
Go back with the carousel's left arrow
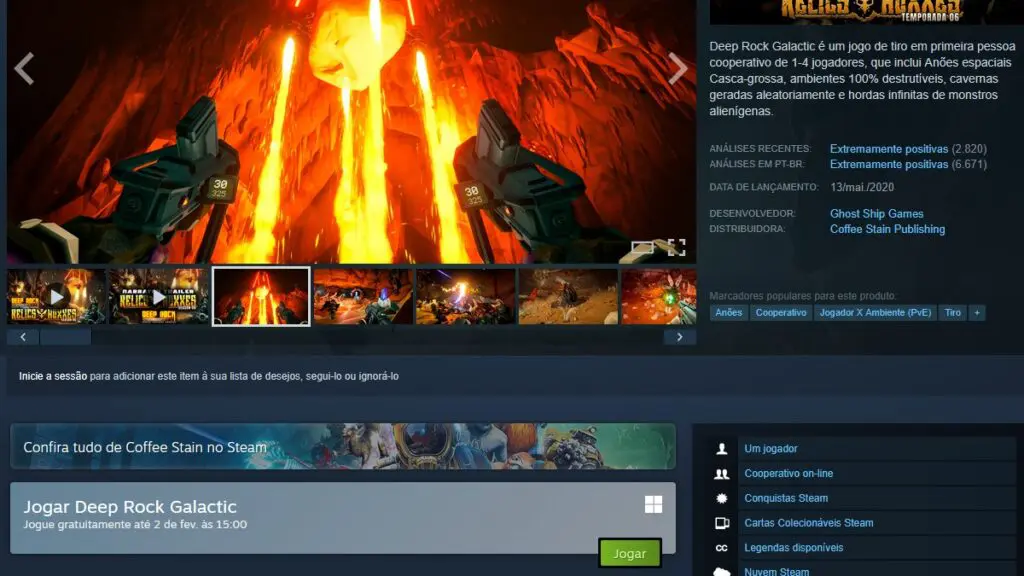pos(22,68)
